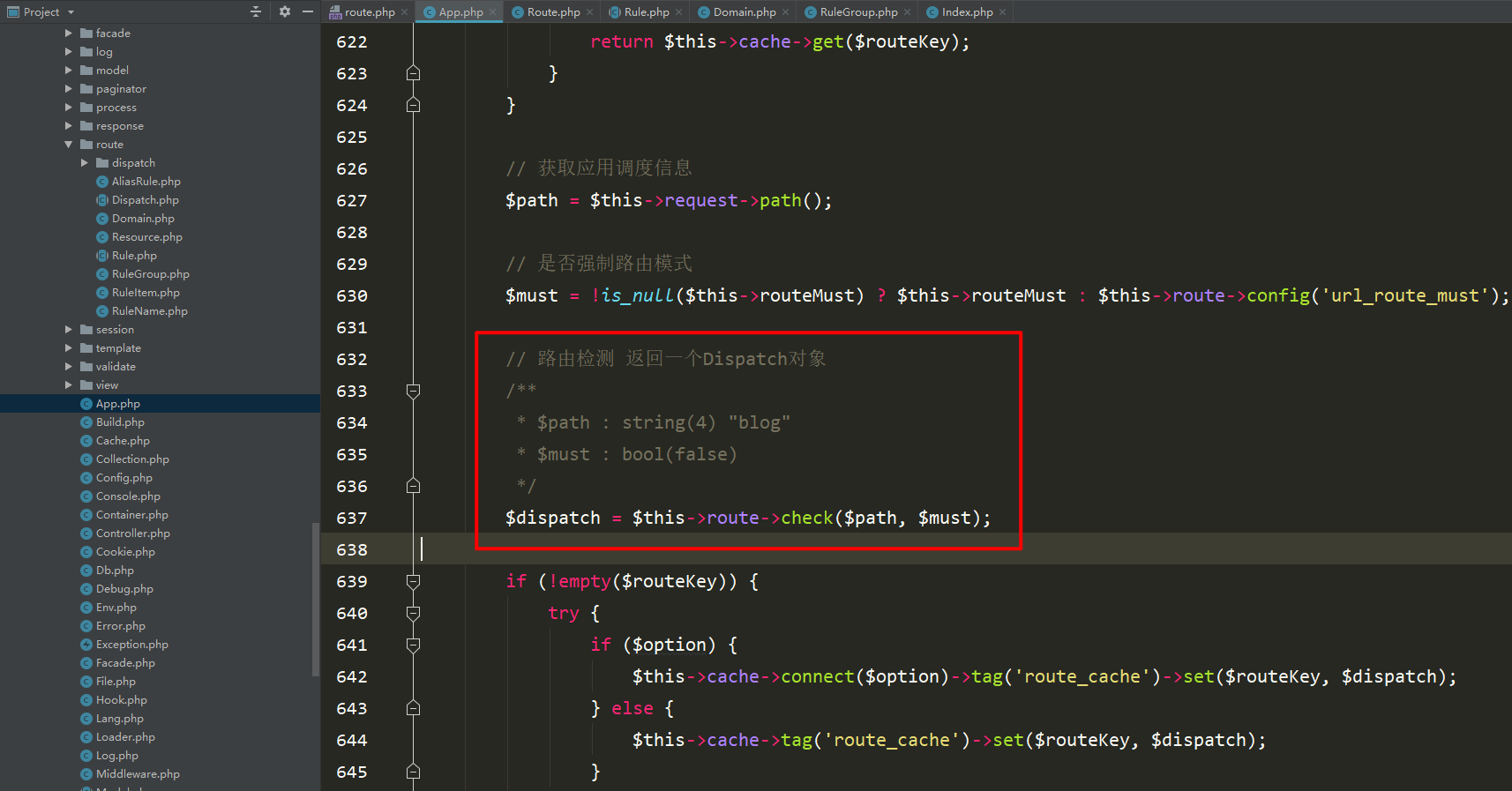Open Build.php file icon

pos(86,422)
